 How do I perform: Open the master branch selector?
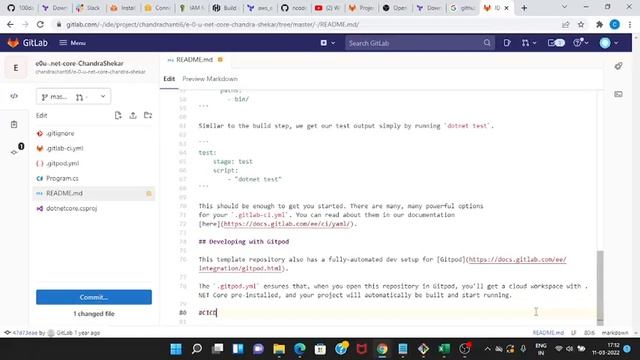tap(73, 97)
